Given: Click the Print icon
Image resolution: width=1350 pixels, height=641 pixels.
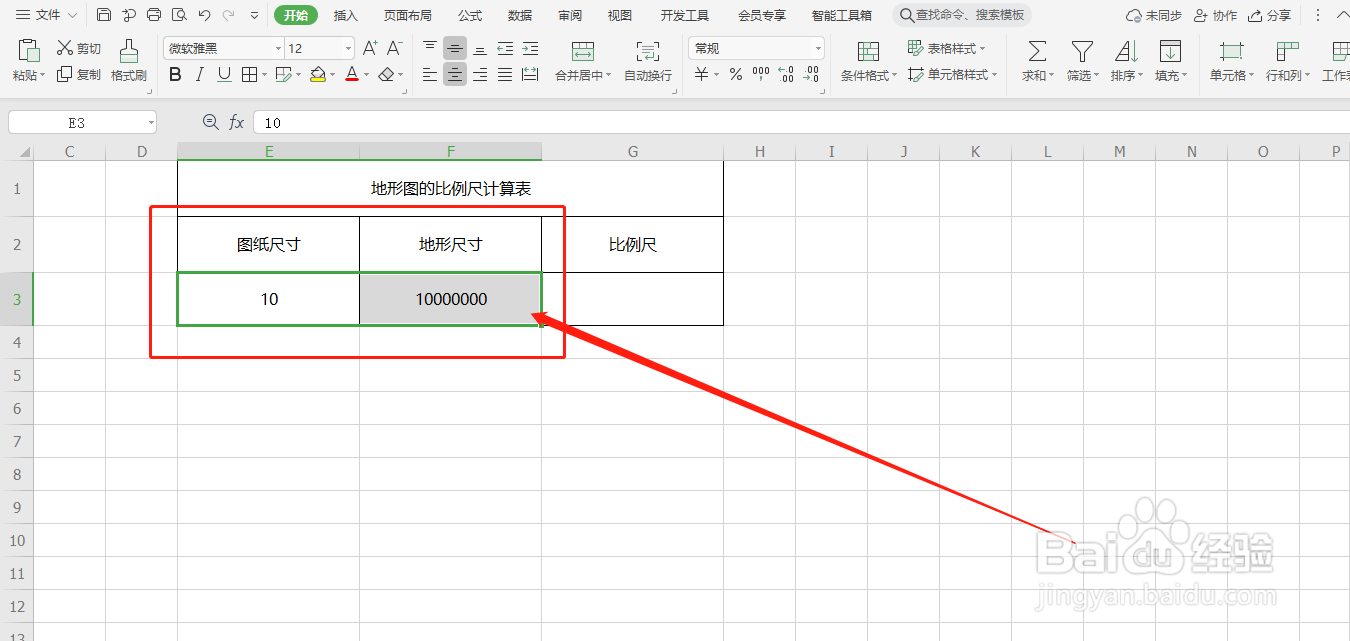Looking at the screenshot, I should [x=154, y=15].
